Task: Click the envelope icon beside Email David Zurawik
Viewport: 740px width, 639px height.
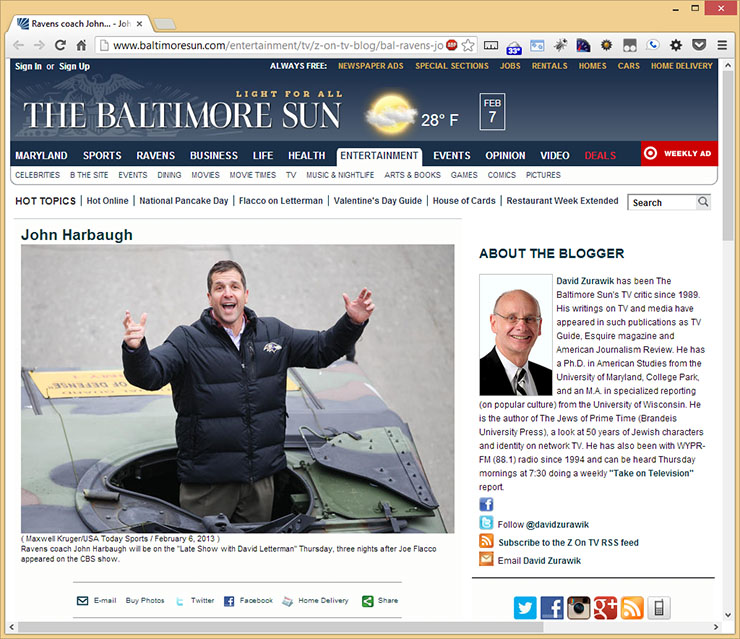Action: pyautogui.click(x=486, y=559)
